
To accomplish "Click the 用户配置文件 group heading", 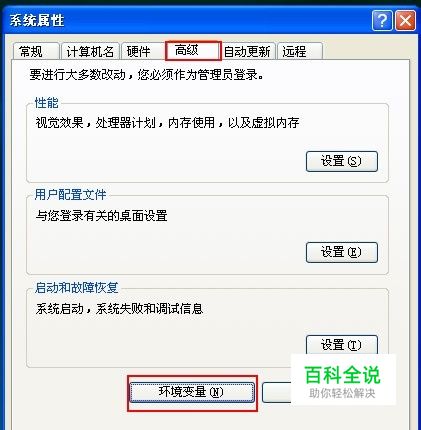I will (70, 194).
